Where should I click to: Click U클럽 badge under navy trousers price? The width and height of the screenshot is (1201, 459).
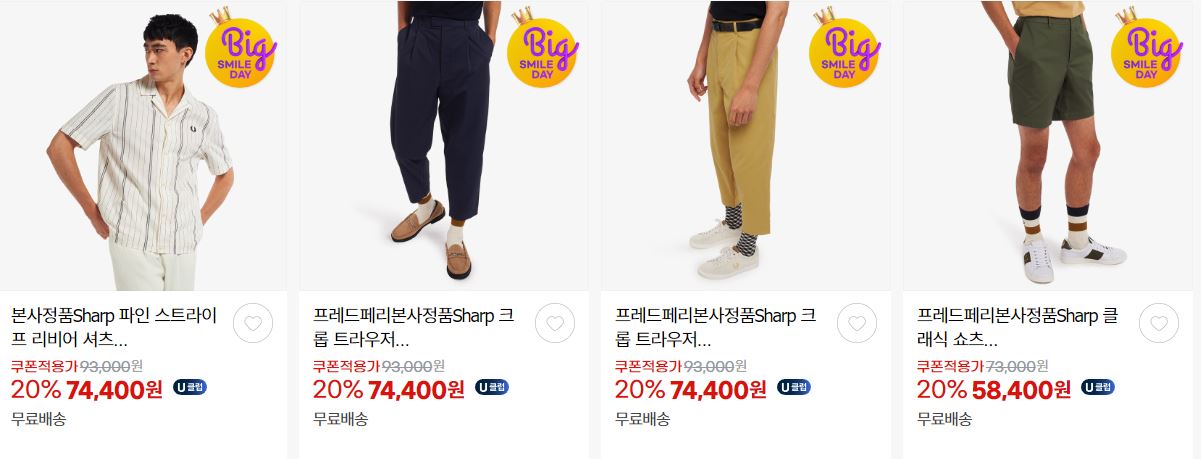click(492, 387)
